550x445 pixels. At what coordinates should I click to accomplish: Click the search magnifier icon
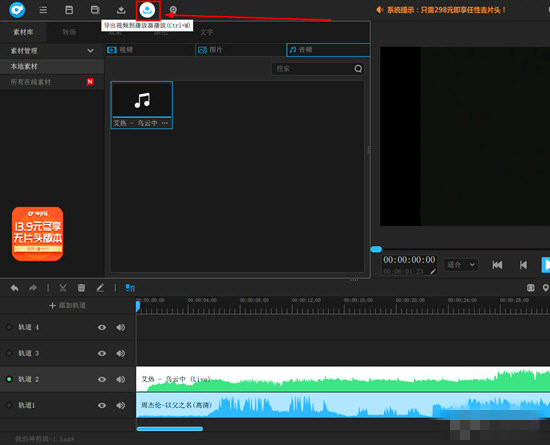[x=358, y=69]
